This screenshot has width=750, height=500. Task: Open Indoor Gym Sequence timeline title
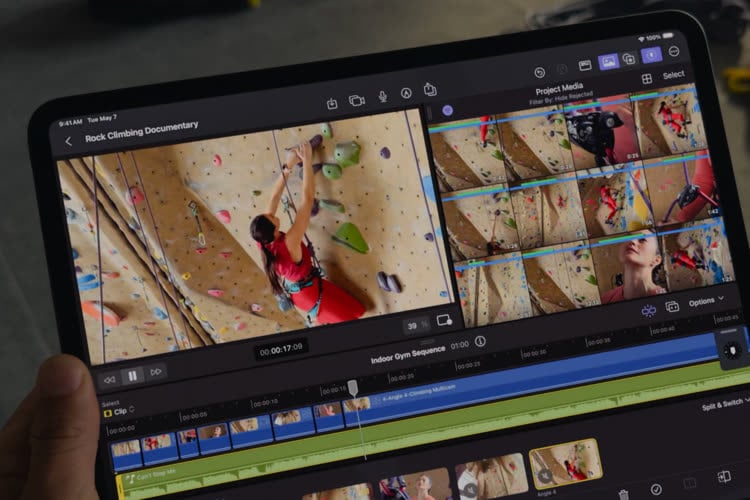point(408,354)
